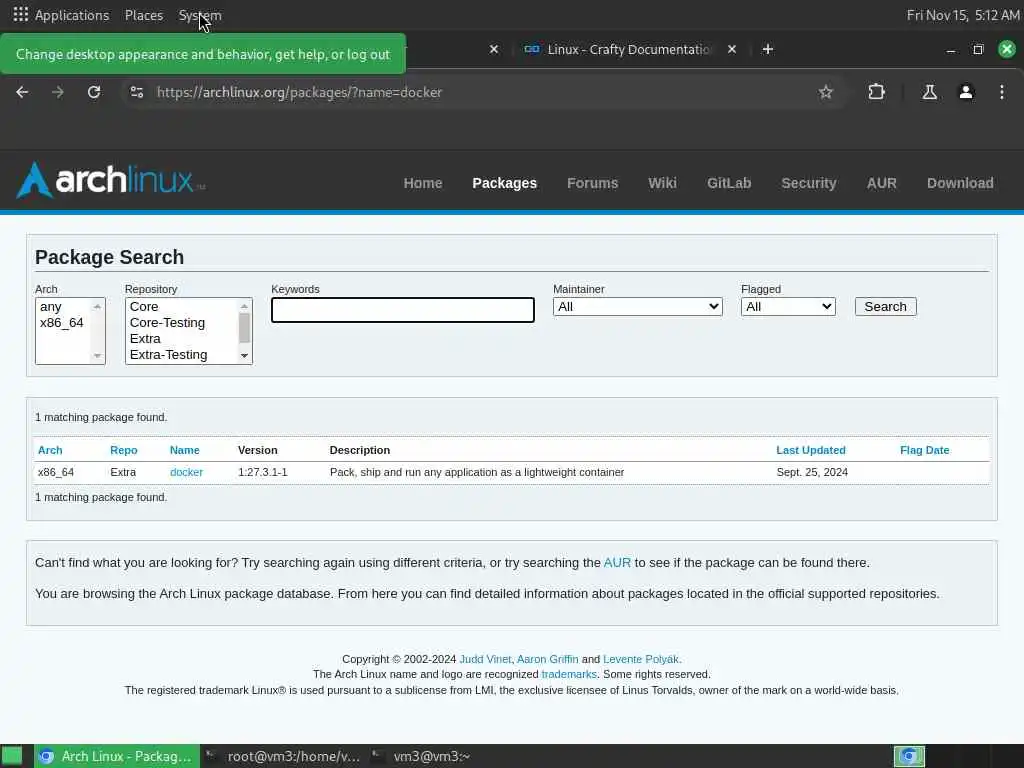1024x768 pixels.
Task: Open AUR in Arch navigation bar
Action: pos(882,183)
